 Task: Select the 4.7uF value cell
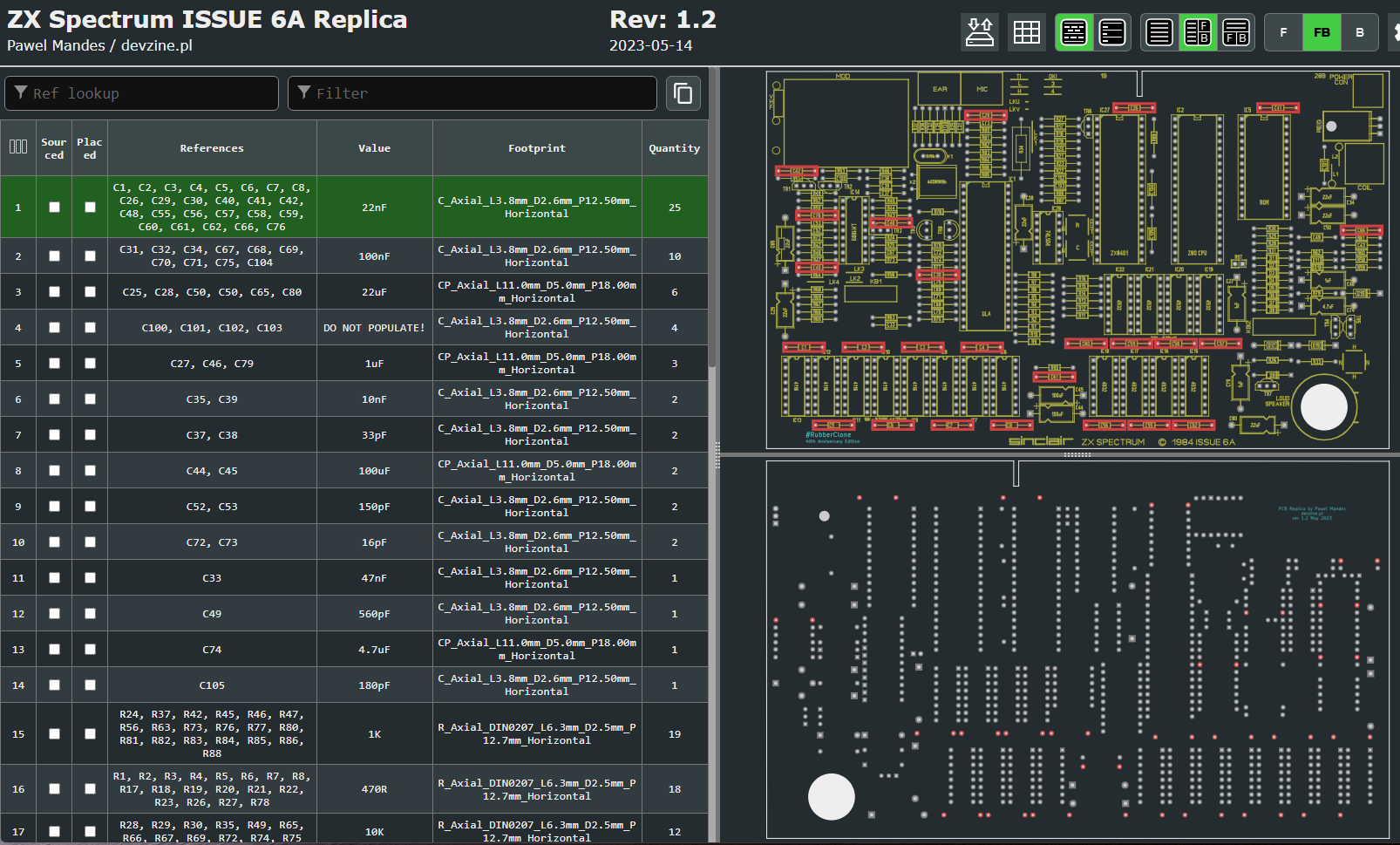(375, 649)
